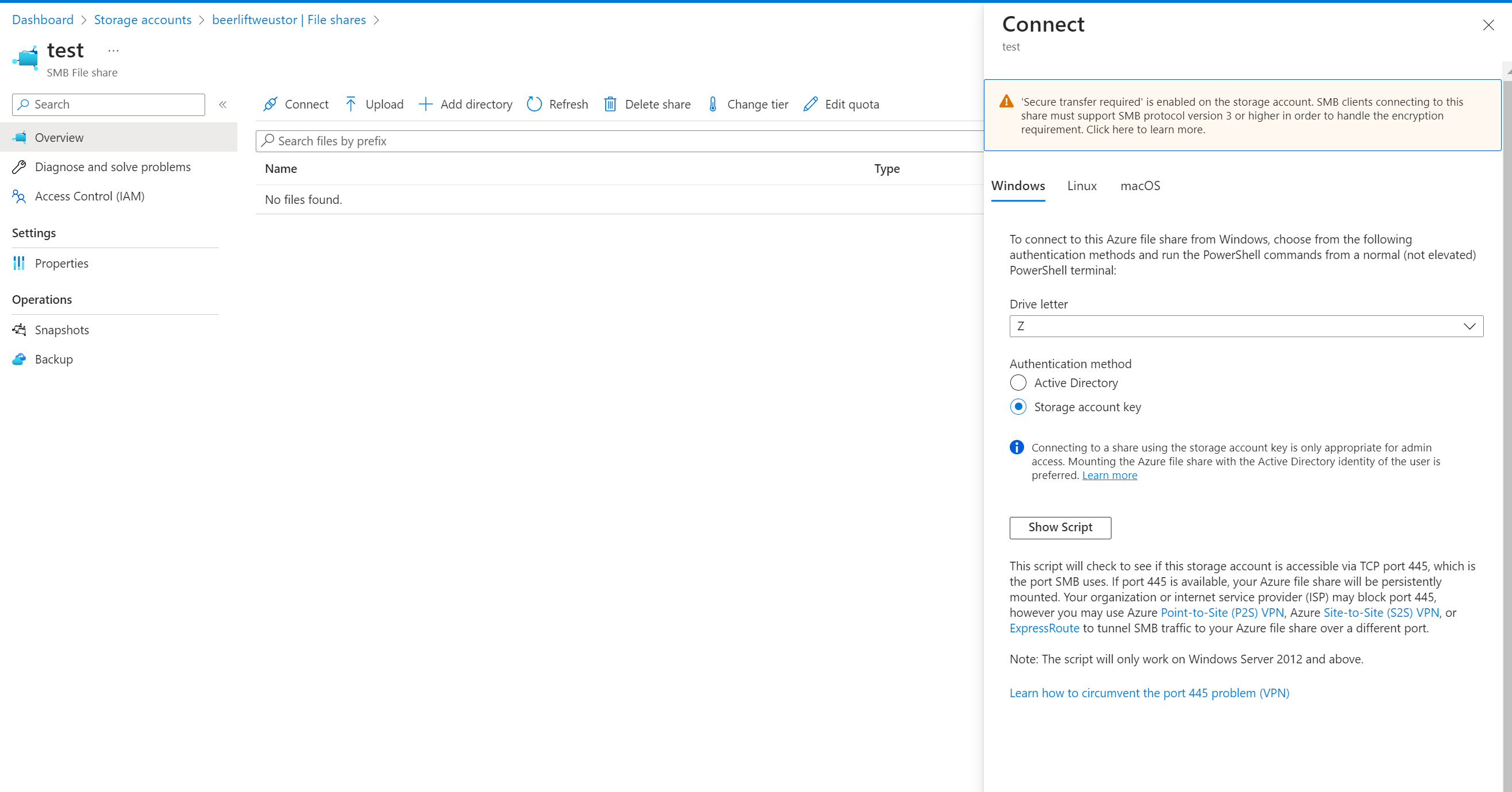Sort by the Name column header
The height and width of the screenshot is (792, 1512).
281,169
